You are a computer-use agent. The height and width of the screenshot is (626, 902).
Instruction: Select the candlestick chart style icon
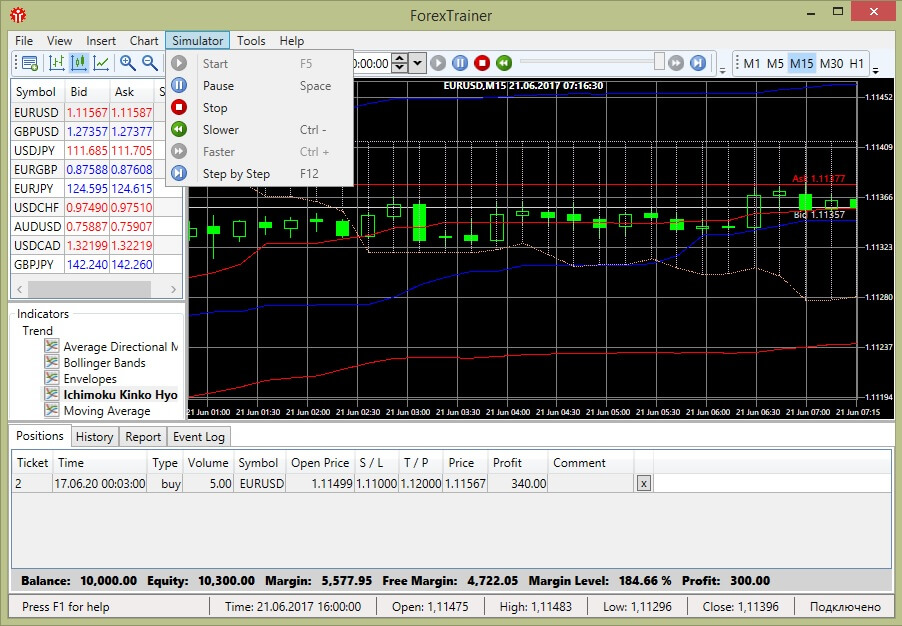pos(78,63)
